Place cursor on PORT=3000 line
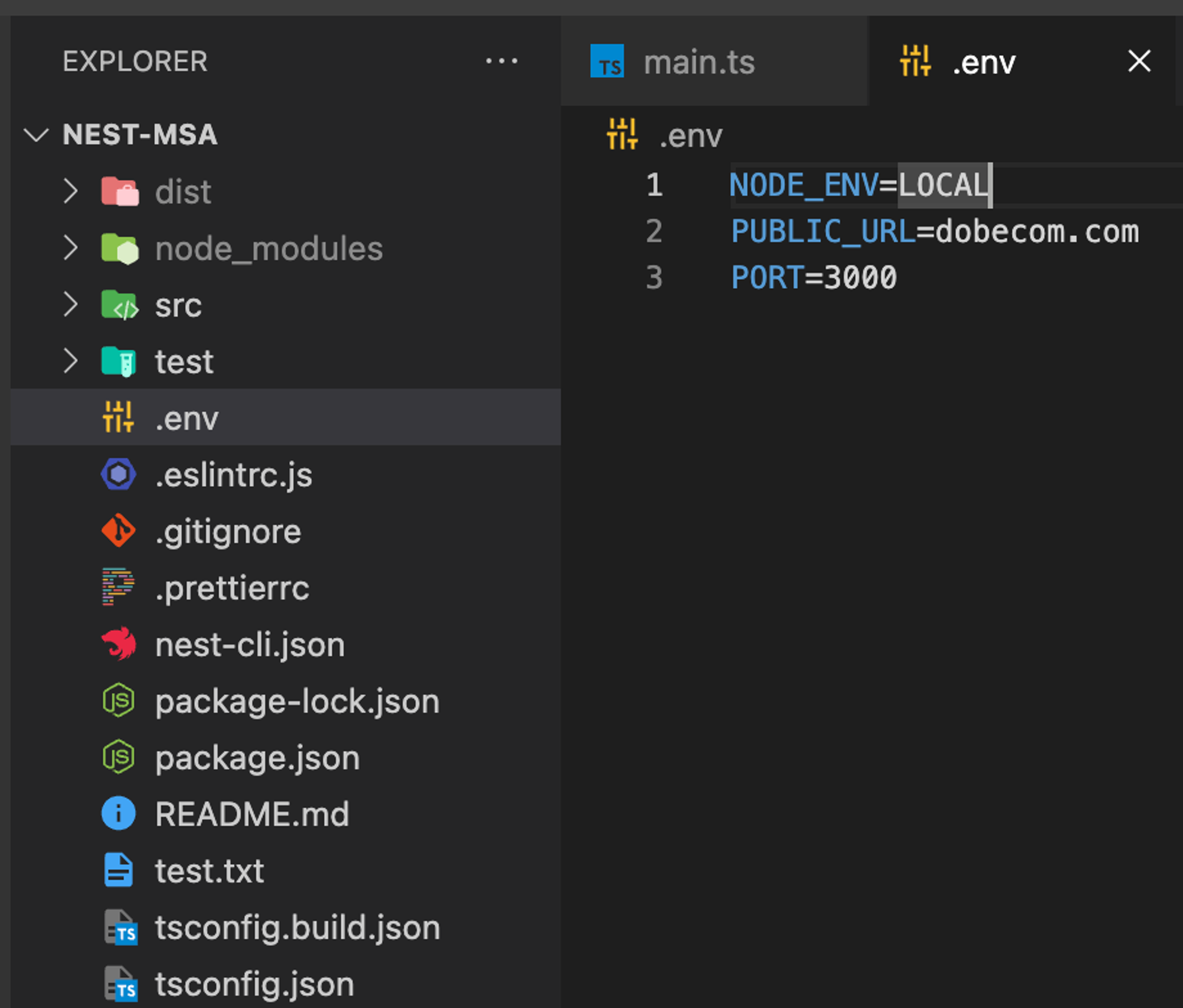The height and width of the screenshot is (1008, 1183). click(814, 277)
